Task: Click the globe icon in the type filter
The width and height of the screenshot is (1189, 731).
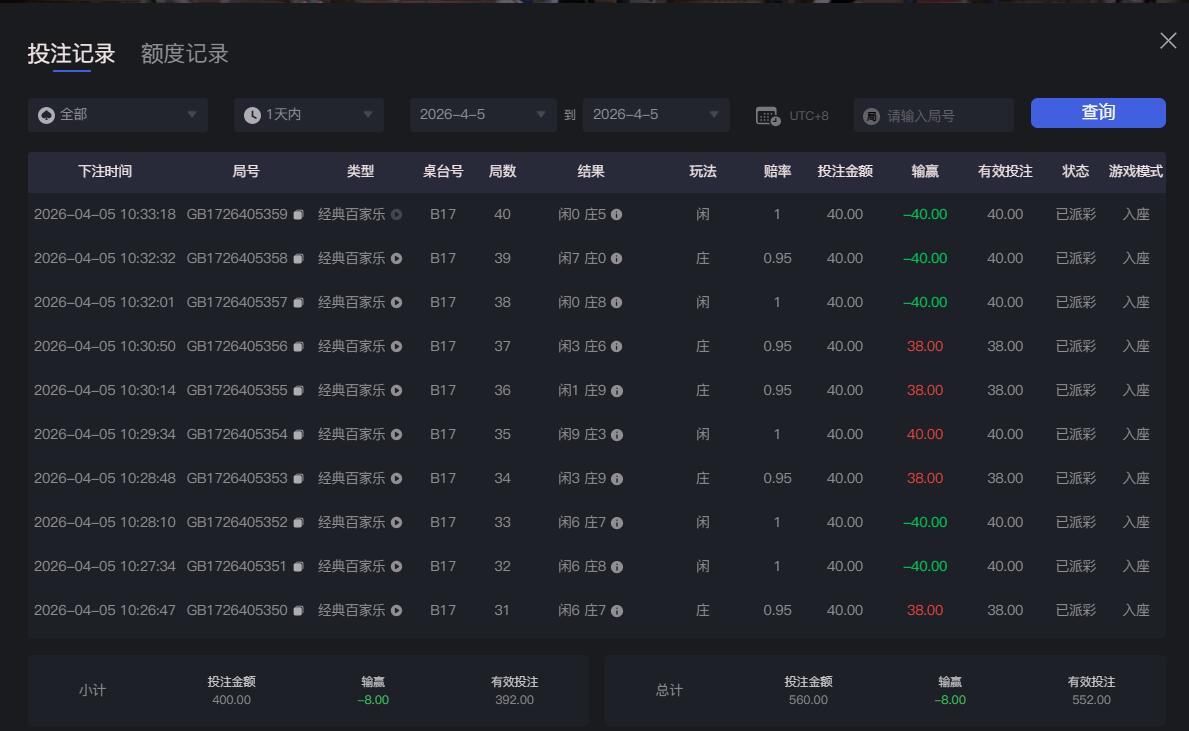Action: [x=44, y=114]
